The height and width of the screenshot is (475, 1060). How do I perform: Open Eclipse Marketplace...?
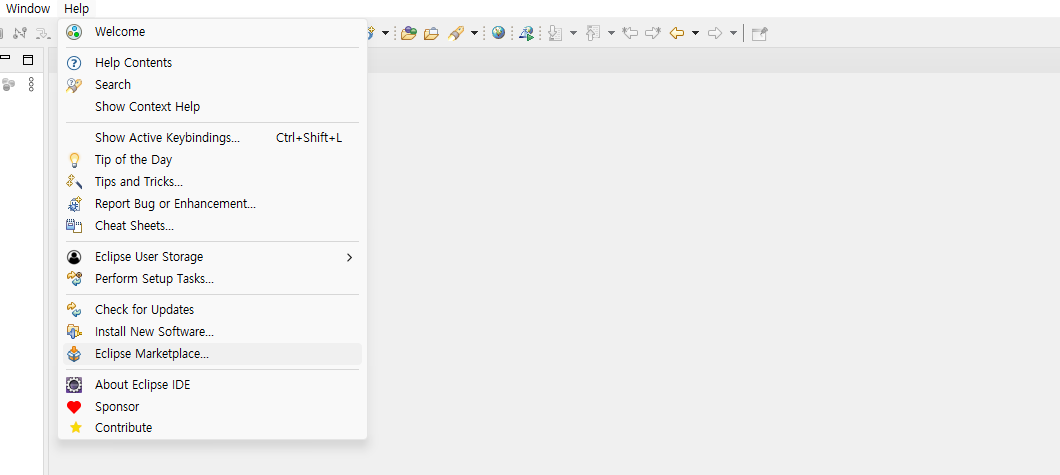(212, 354)
